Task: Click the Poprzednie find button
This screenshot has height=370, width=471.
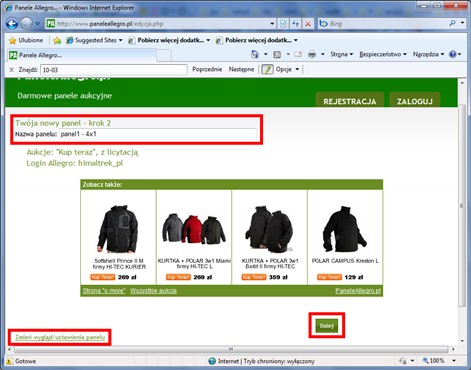Action: point(207,69)
